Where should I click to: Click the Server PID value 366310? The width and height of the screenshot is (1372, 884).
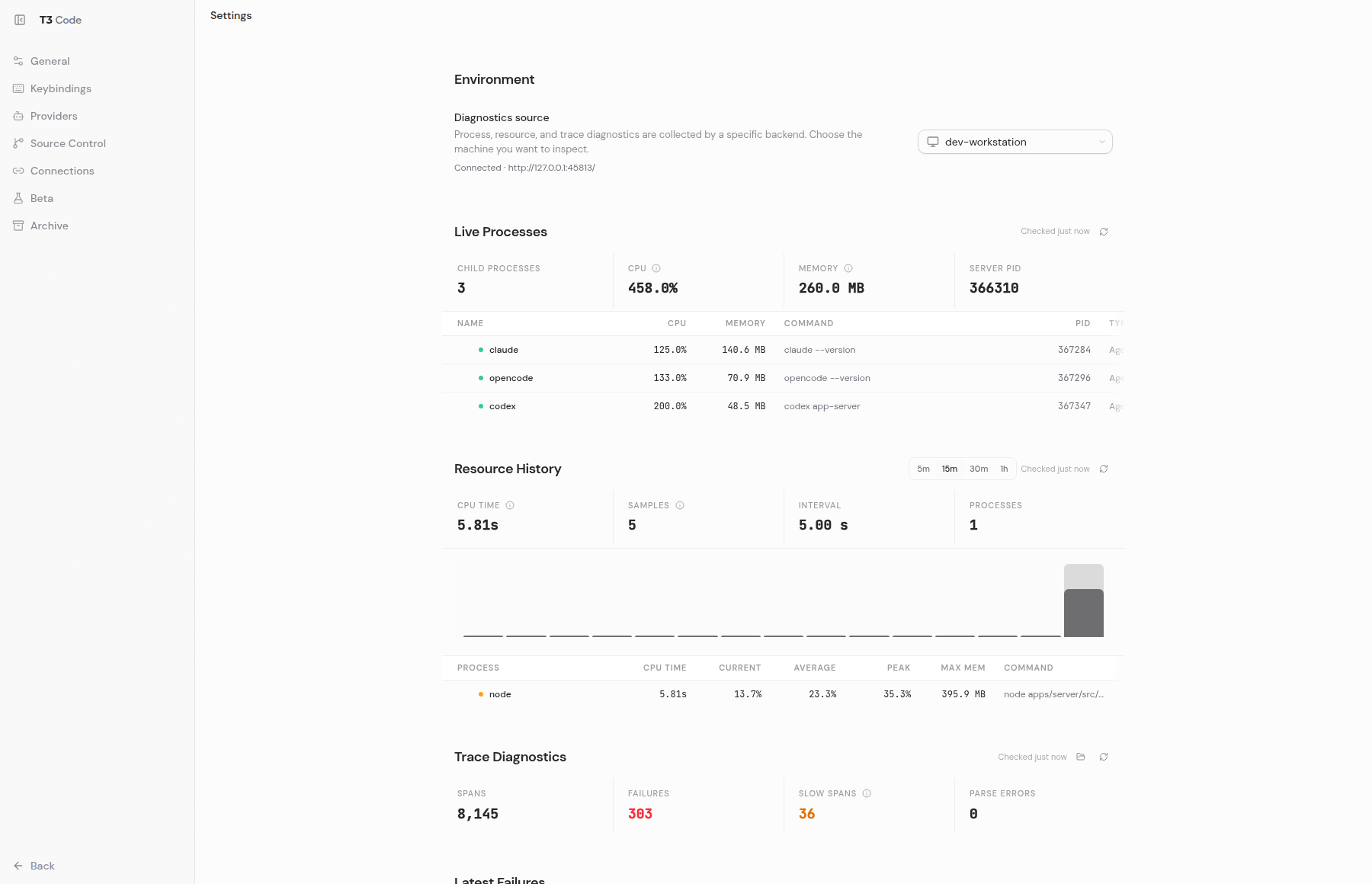click(994, 288)
